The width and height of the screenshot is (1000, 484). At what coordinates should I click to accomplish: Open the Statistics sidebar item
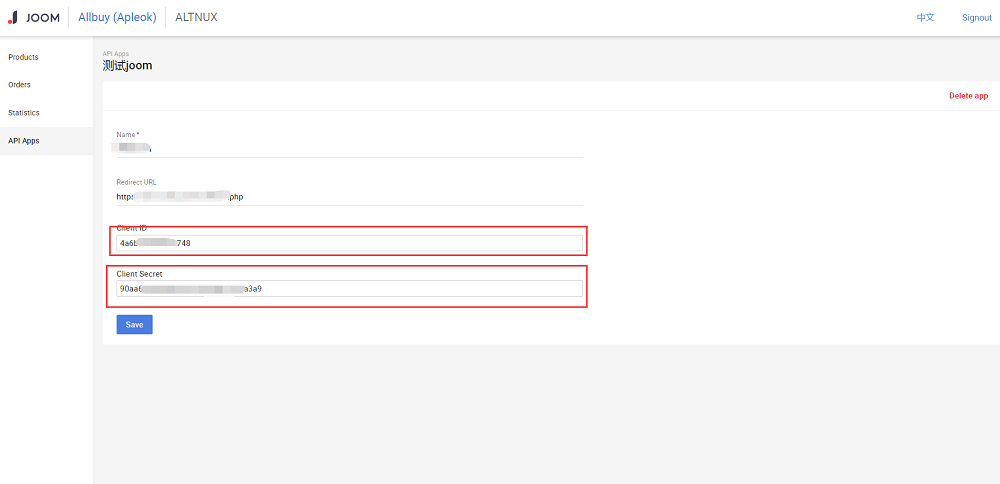[x=24, y=113]
